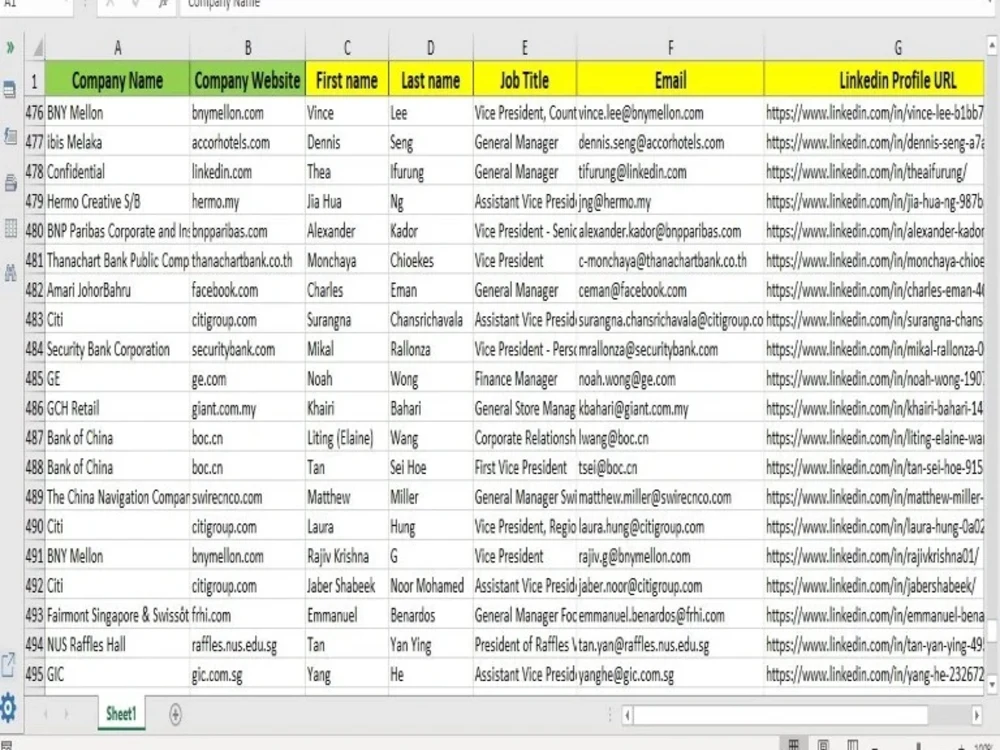Select cell with GCH Retail
Screen dimensions: 1000x750
(x=117, y=408)
